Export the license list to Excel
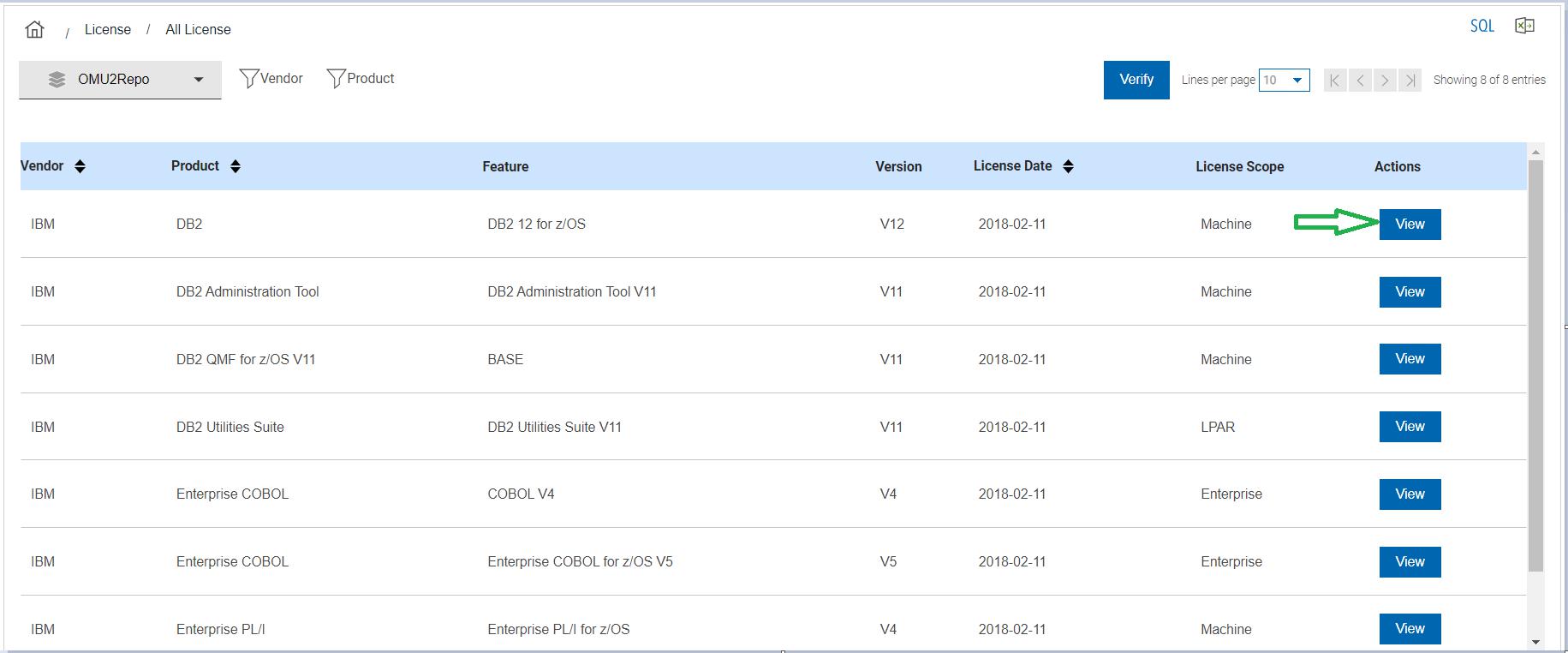This screenshot has width=1568, height=653. [x=1524, y=26]
